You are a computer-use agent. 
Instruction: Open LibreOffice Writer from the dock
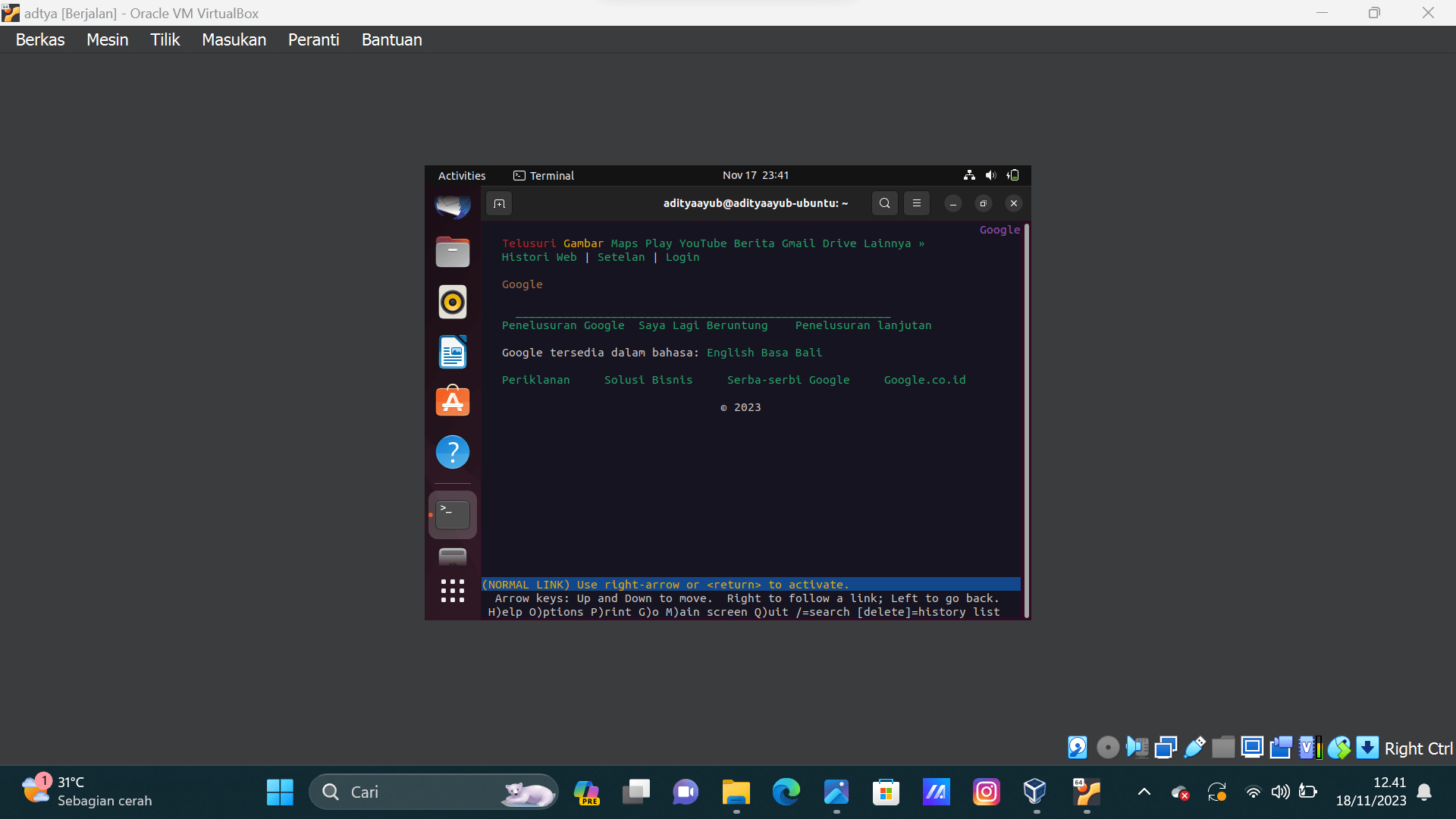tap(453, 352)
